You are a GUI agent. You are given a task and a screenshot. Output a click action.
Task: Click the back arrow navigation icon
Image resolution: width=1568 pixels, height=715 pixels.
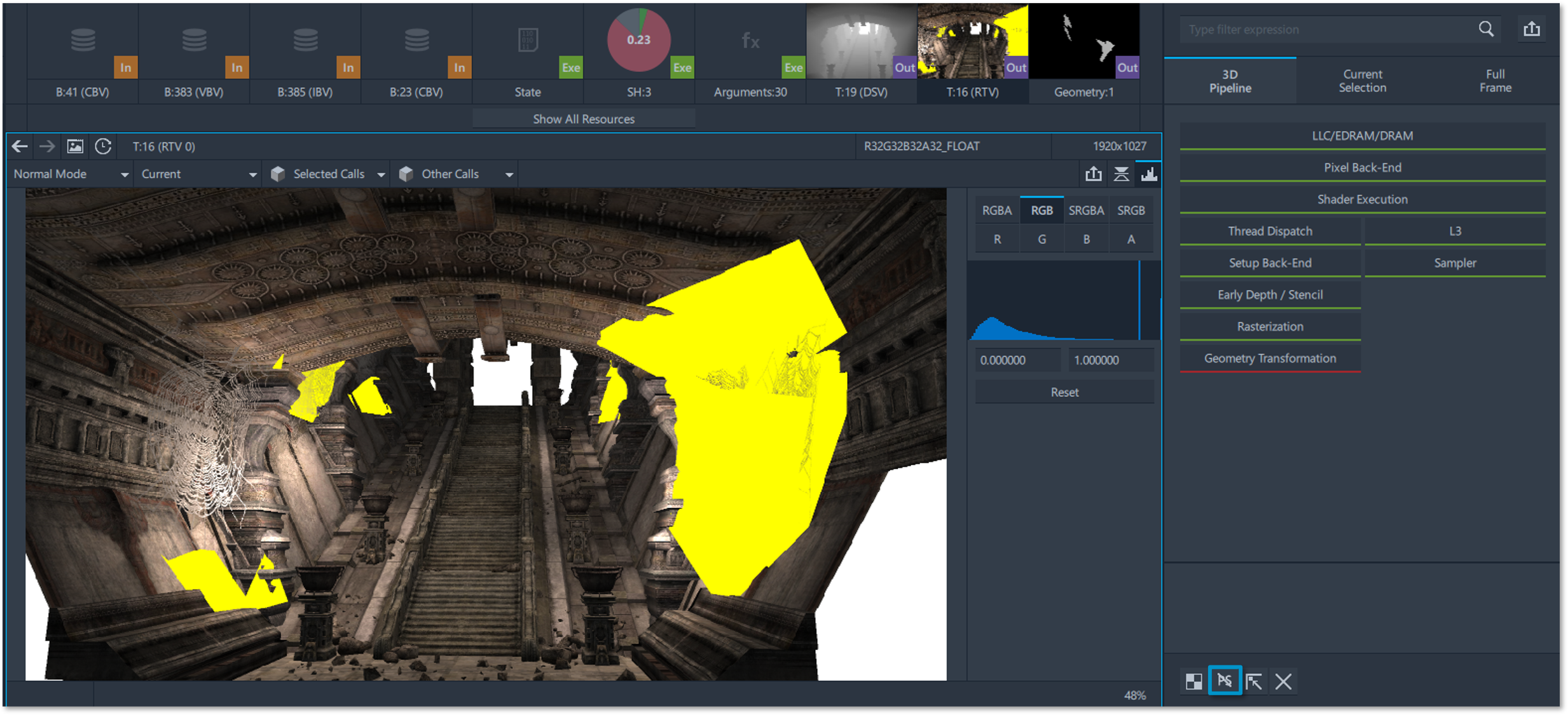pyautogui.click(x=20, y=147)
